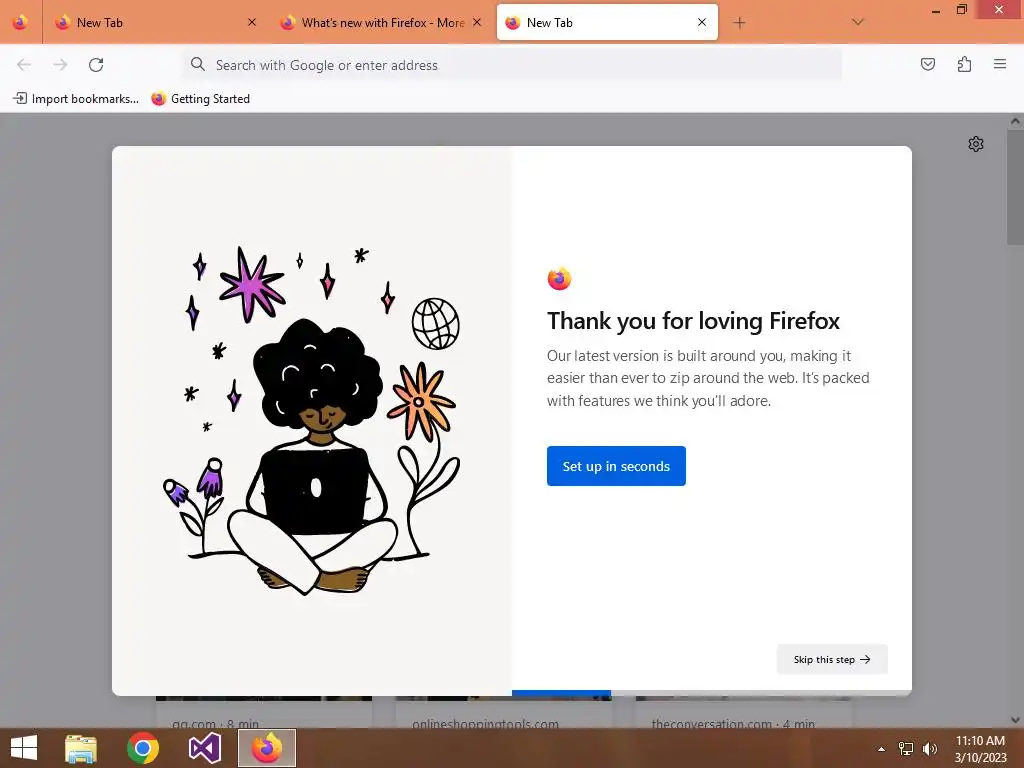Click Firefox logo above the heading
1024x768 pixels.
560,279
